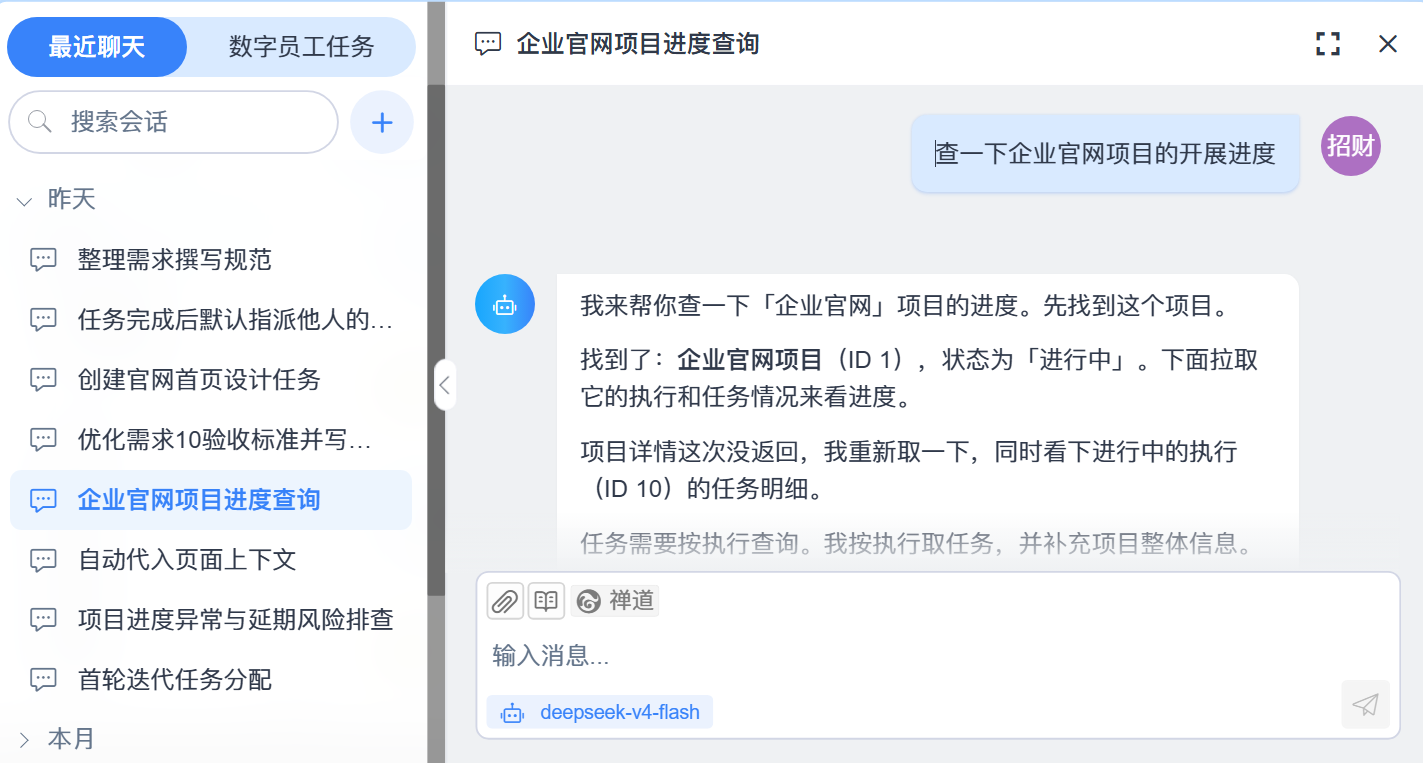Open the 优化需求10验收标准并写 conversation
The height and width of the screenshot is (763, 1423).
211,440
